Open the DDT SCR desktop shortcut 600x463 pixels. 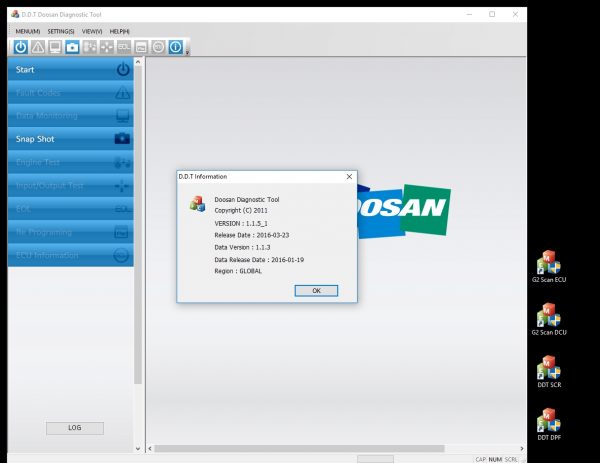549,372
